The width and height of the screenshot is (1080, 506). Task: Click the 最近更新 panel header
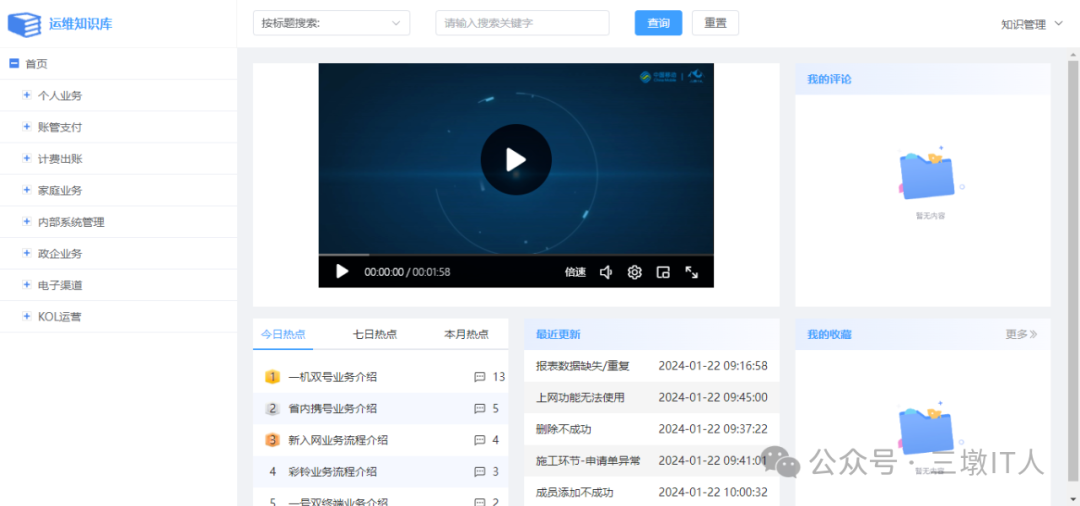tap(652, 335)
